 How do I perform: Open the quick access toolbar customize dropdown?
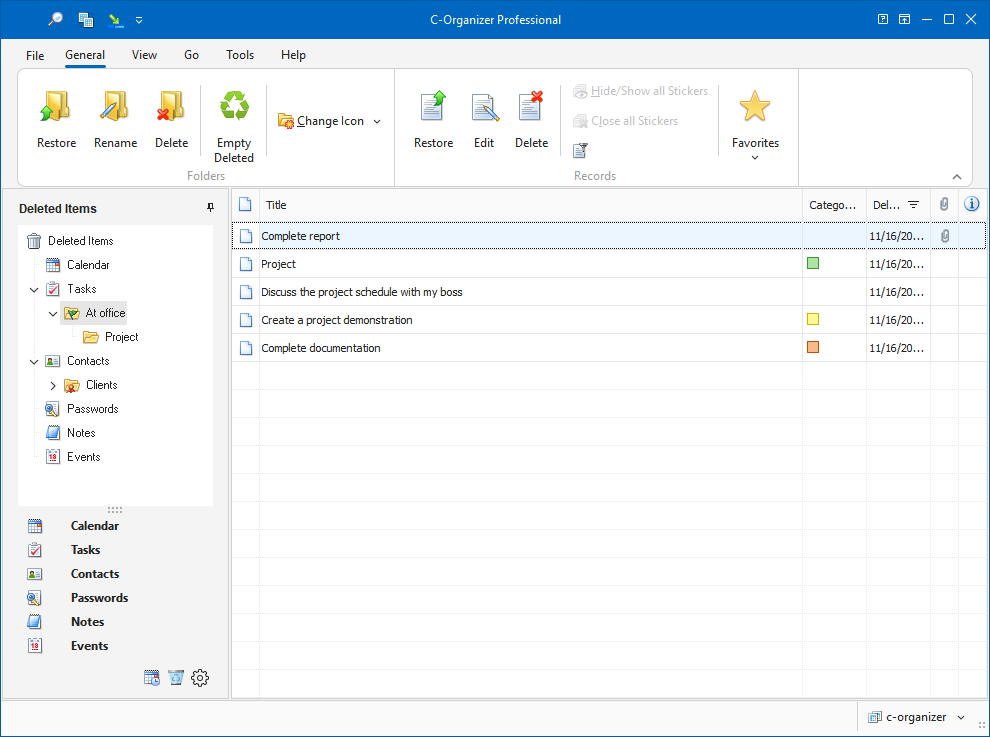click(x=139, y=20)
